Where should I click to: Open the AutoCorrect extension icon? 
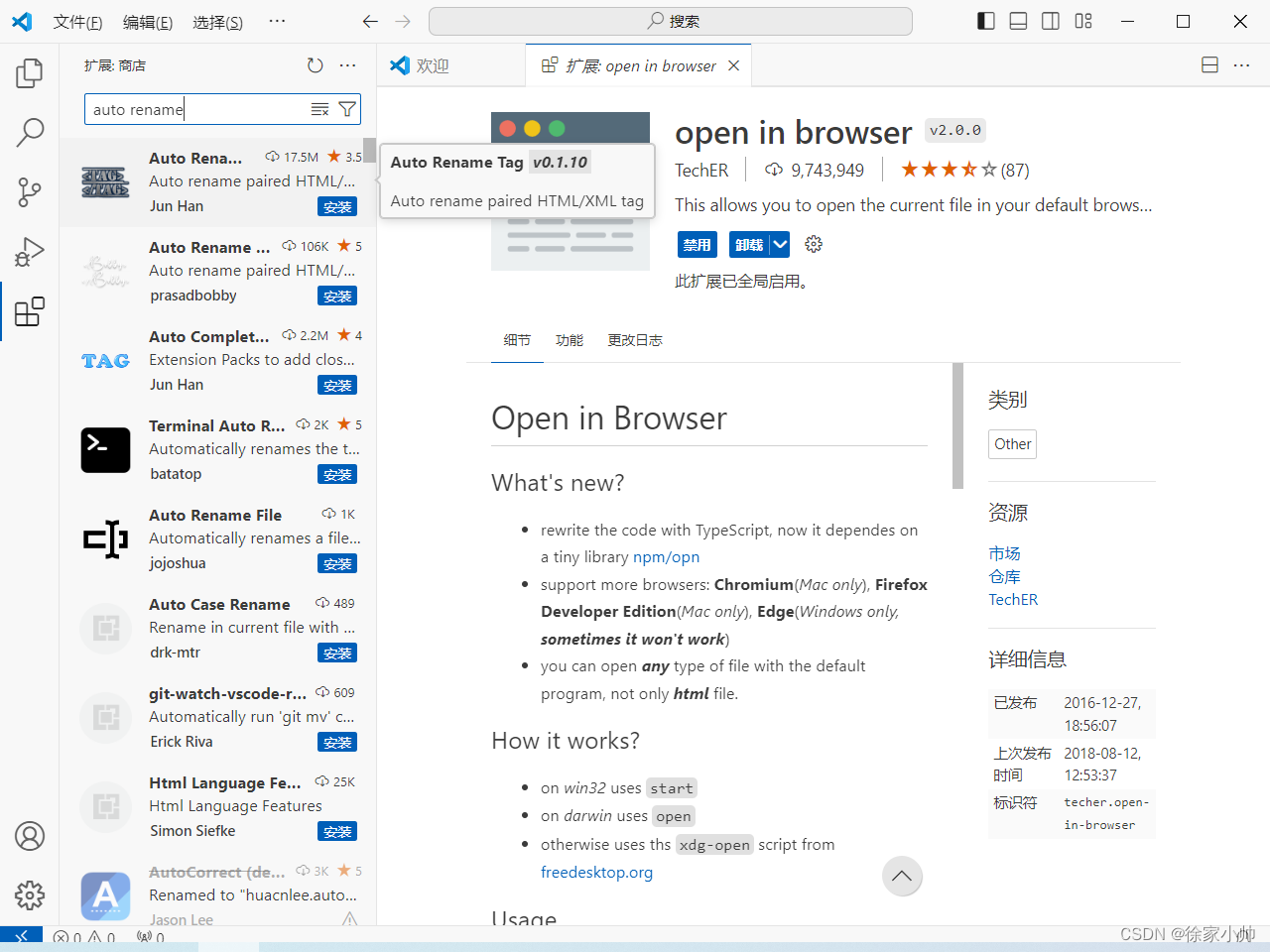tap(106, 896)
